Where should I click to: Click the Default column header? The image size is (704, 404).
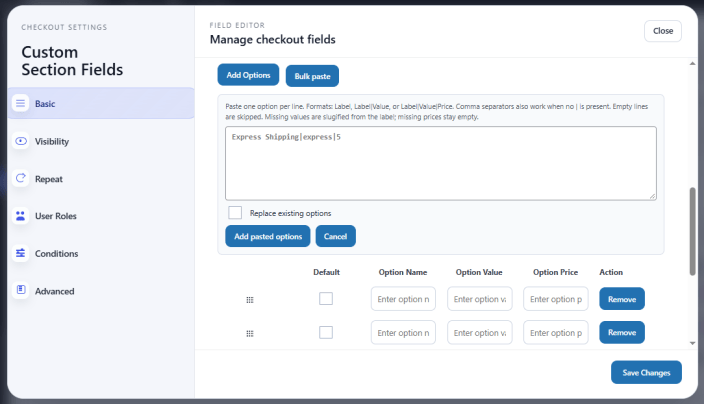[x=326, y=272]
